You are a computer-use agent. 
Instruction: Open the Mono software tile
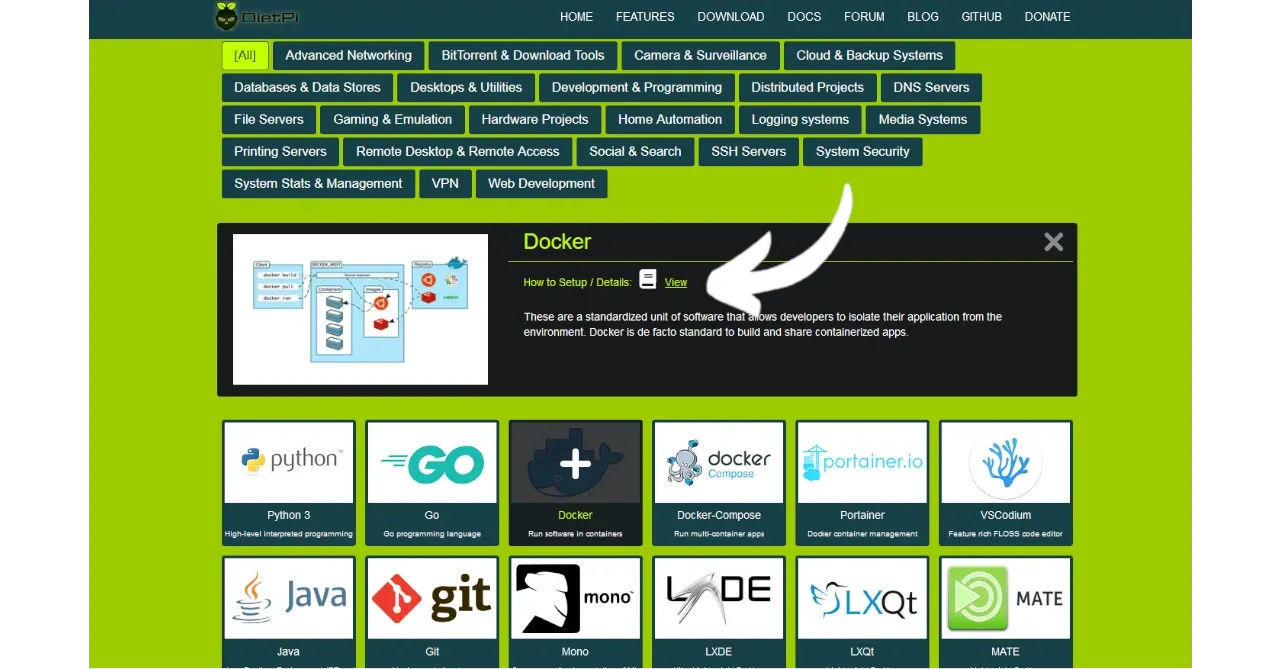[575, 598]
